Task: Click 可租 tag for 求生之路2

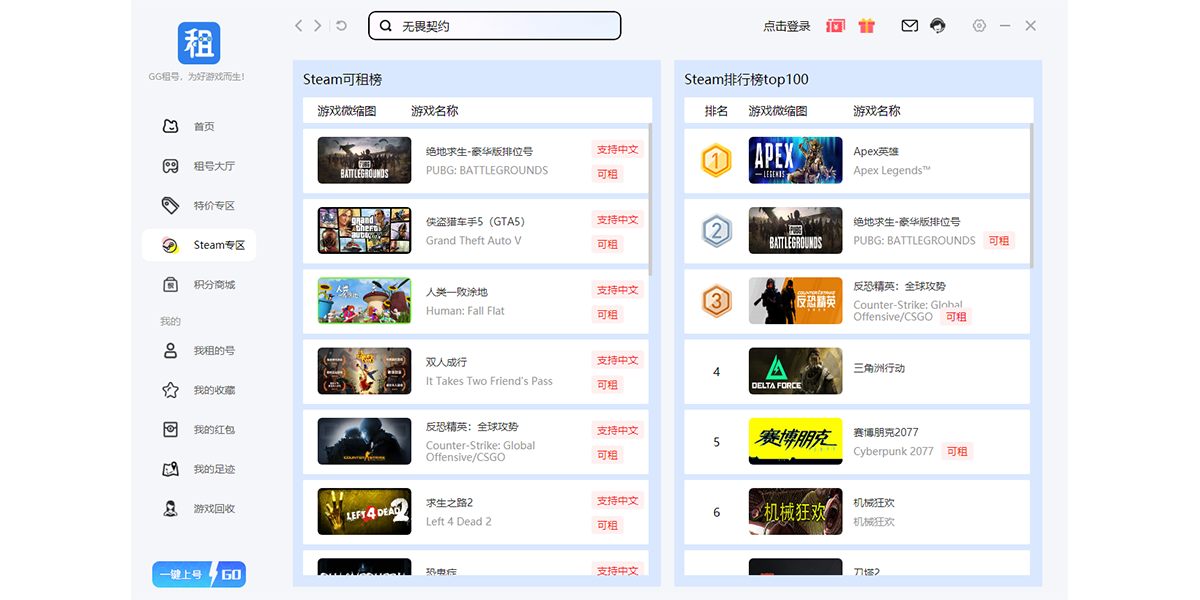Action: click(607, 525)
